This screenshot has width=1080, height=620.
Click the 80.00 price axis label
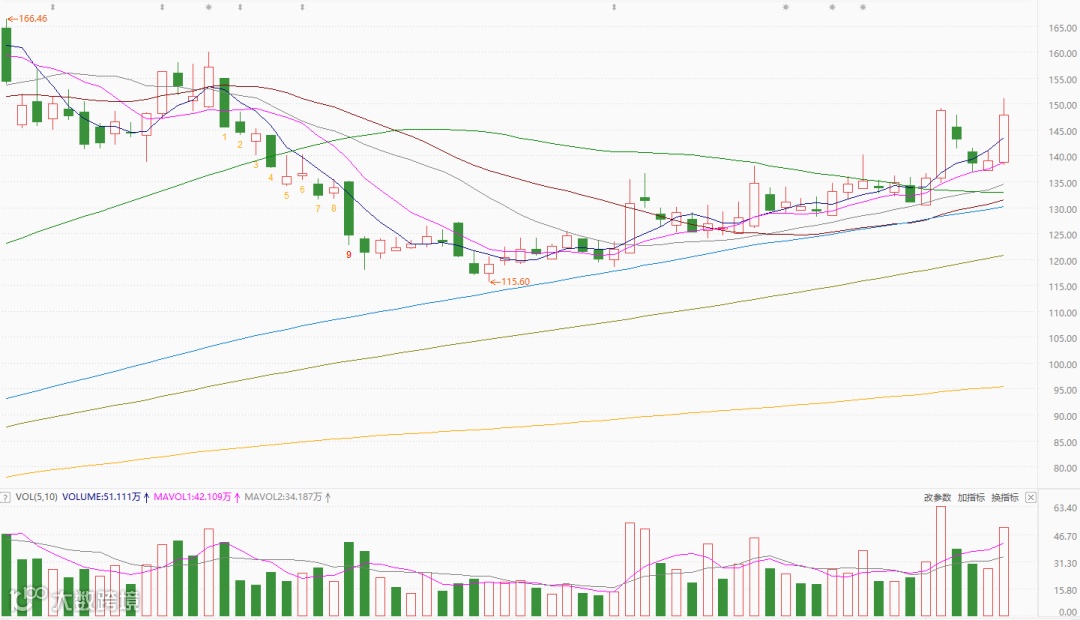pos(1065,468)
